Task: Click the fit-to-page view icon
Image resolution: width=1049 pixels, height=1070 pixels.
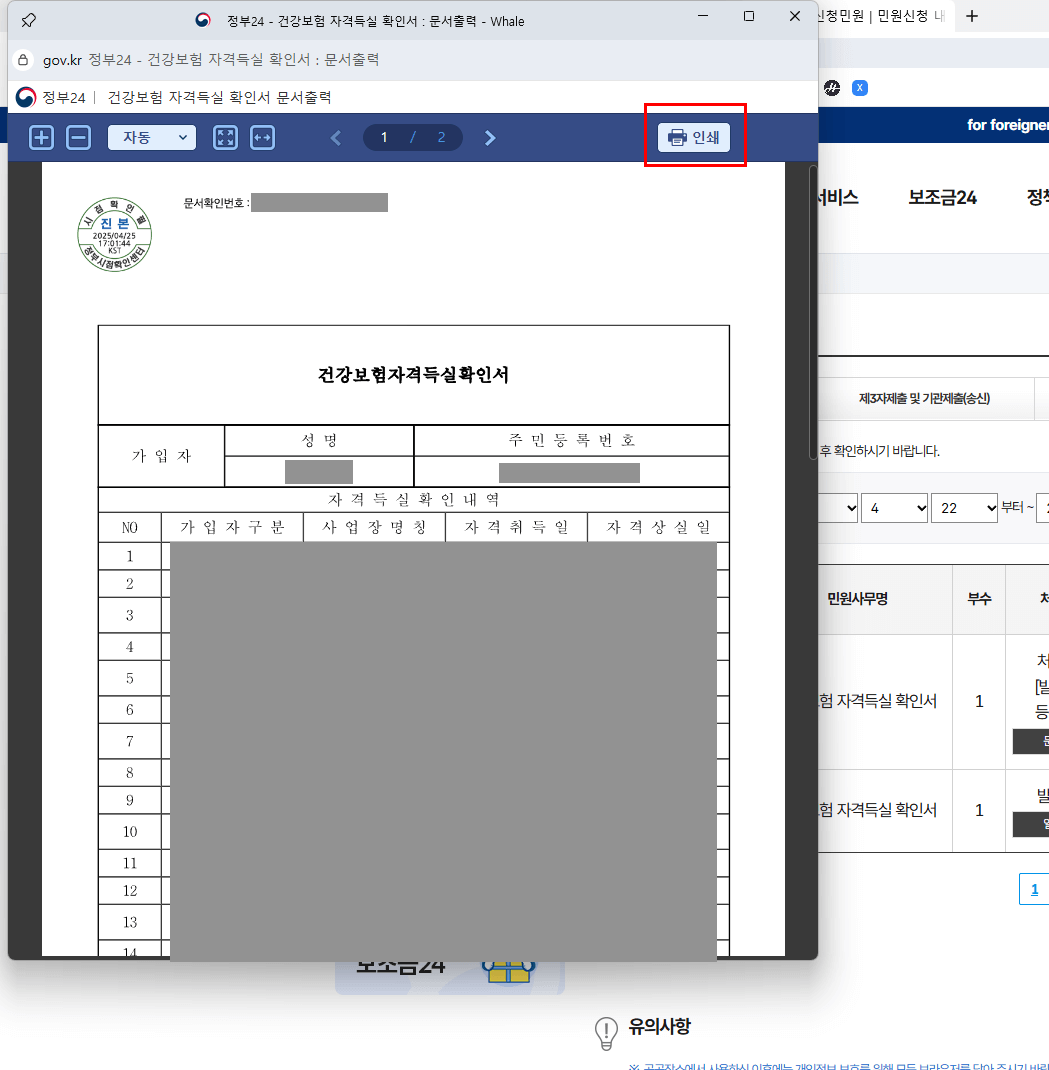Action: (225, 137)
